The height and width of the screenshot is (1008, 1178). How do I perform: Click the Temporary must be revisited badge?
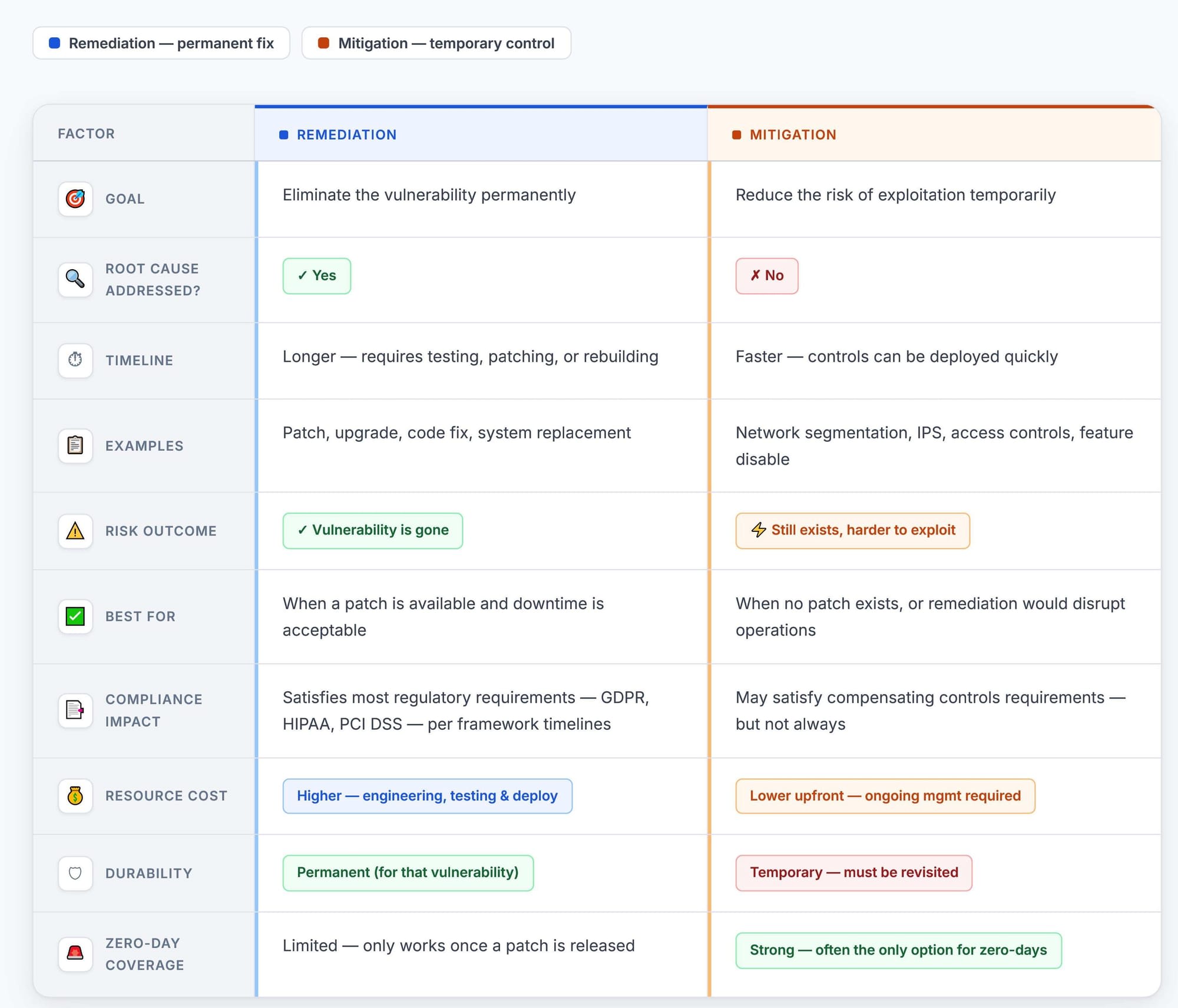[x=853, y=873]
